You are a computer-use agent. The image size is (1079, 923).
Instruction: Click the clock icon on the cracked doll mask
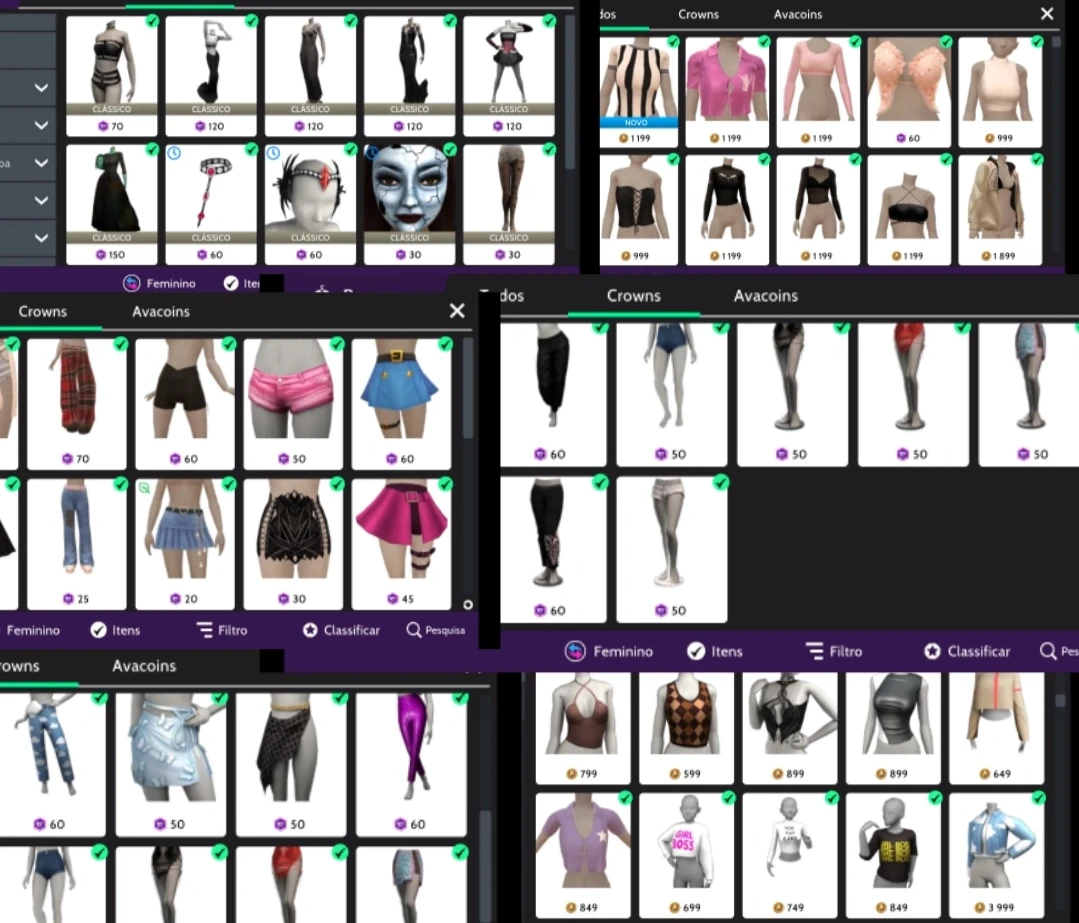coord(372,153)
